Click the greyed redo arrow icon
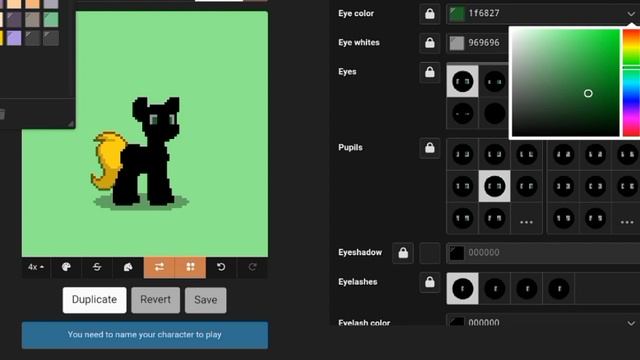The width and height of the screenshot is (640, 360). pos(253,267)
